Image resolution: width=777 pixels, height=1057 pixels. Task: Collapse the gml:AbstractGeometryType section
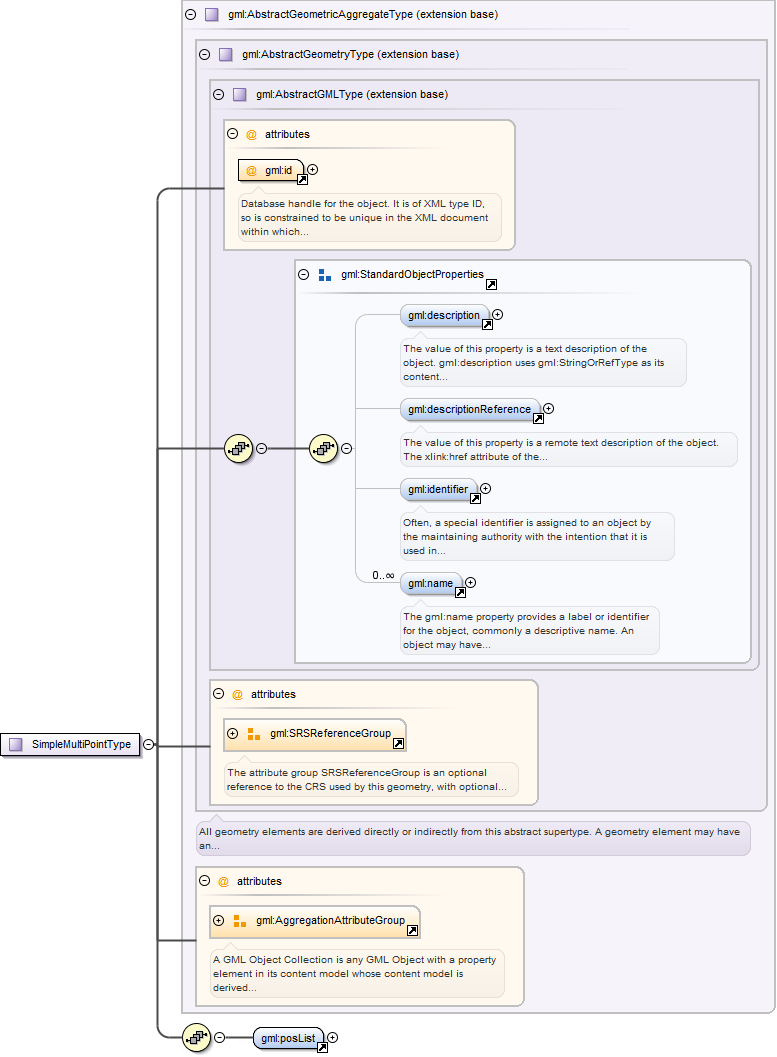click(204, 55)
